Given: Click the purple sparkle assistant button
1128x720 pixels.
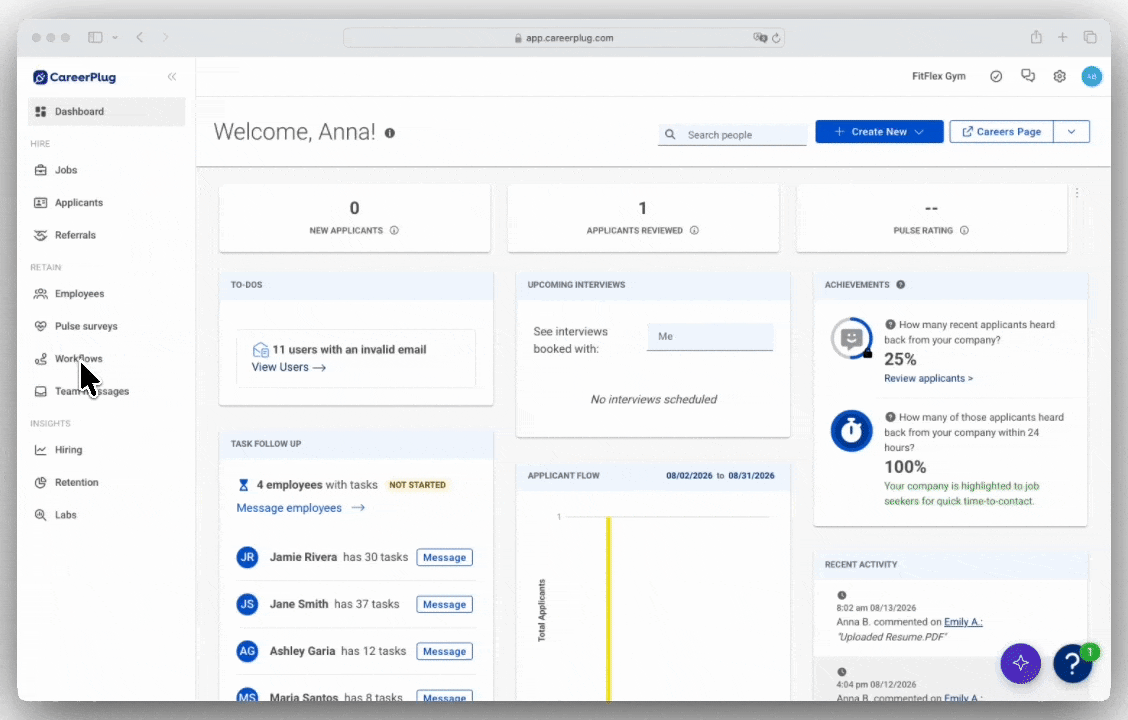Looking at the screenshot, I should click(1020, 662).
